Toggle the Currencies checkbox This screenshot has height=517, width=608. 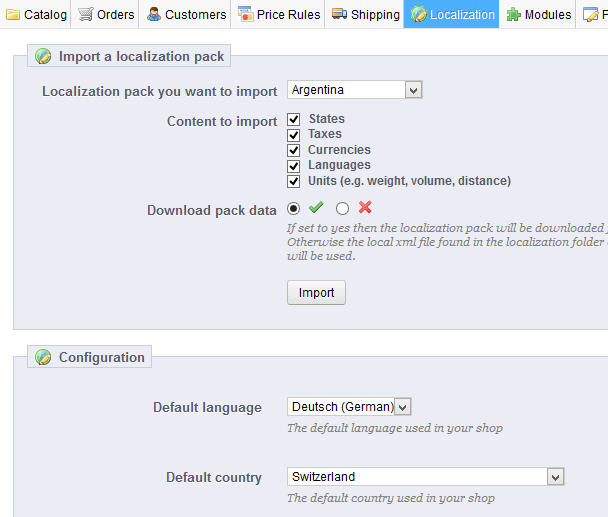coord(294,150)
